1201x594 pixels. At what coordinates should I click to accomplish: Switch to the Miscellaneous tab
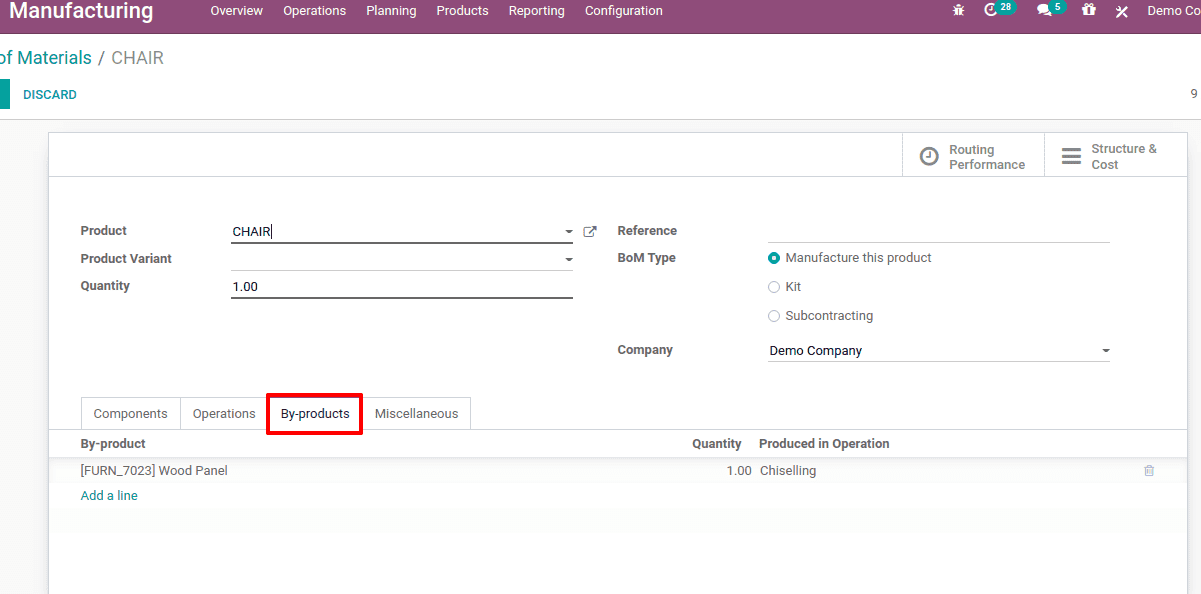(416, 414)
